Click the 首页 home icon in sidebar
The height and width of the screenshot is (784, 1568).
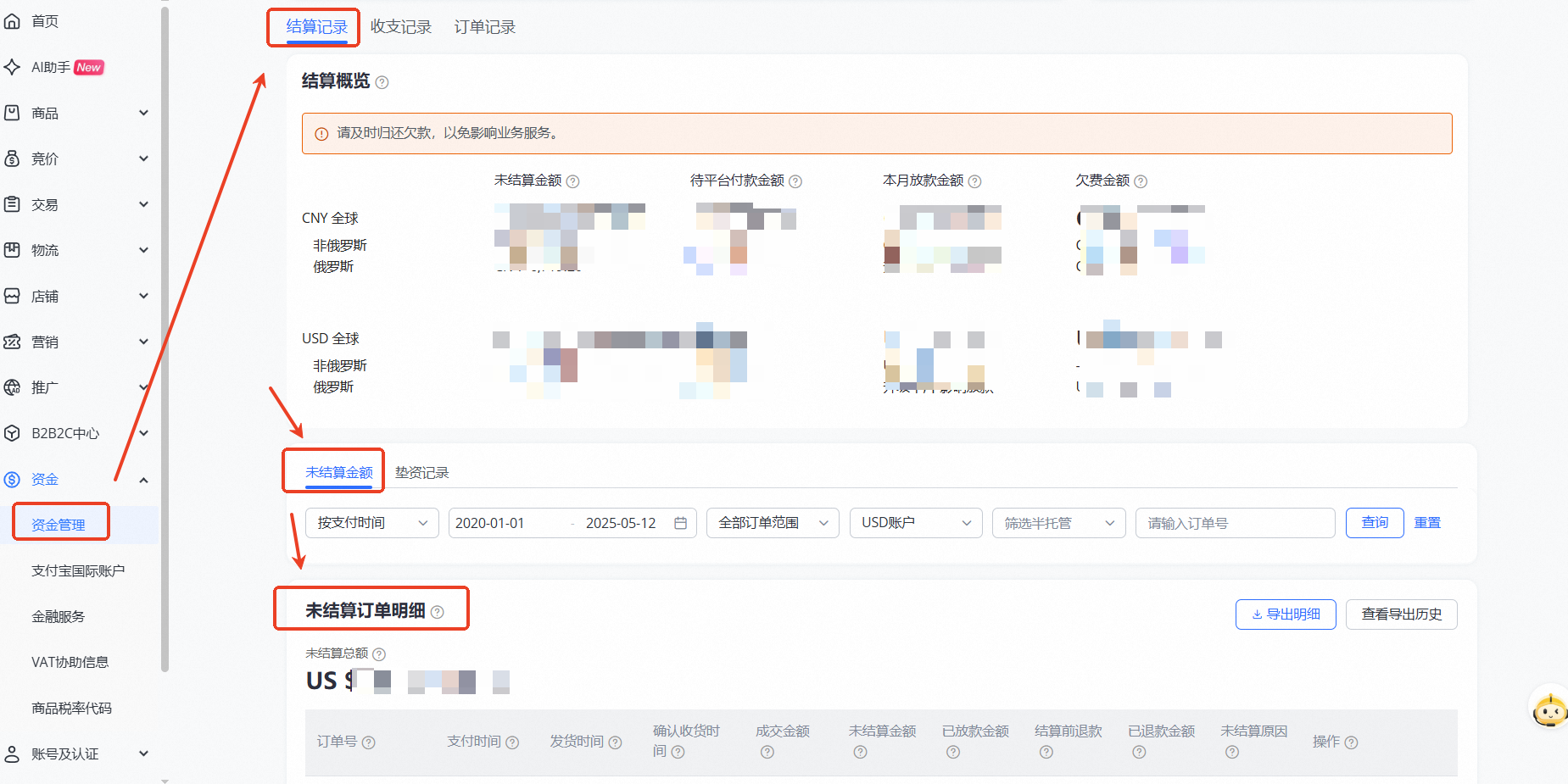pyautogui.click(x=13, y=20)
